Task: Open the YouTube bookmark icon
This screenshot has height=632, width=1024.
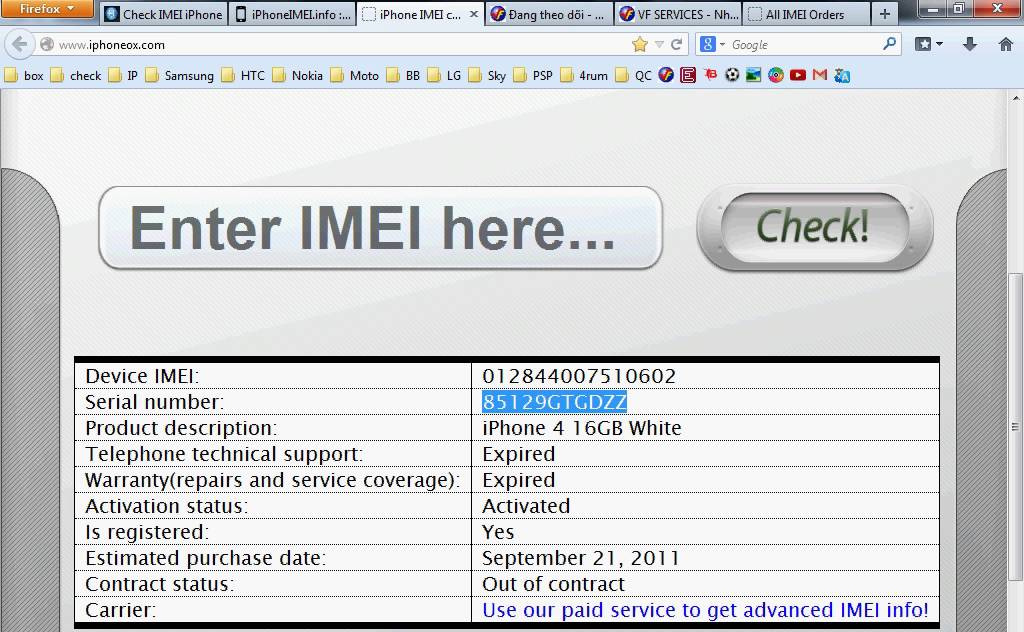Action: [798, 75]
